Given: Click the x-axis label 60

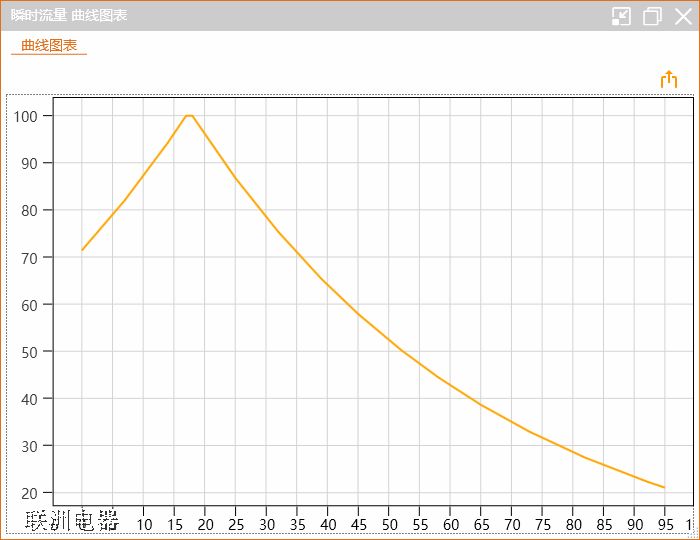Looking at the screenshot, I should point(451,525).
